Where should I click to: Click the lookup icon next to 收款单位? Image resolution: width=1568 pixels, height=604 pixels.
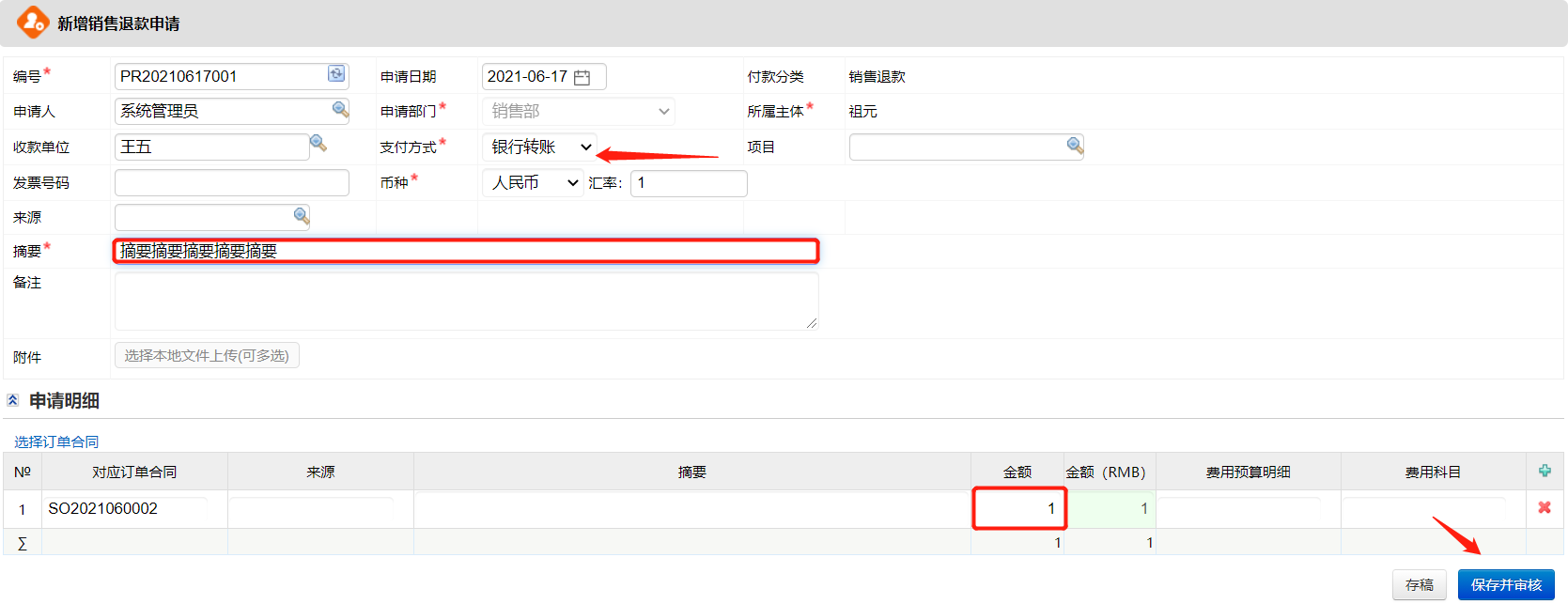[318, 144]
